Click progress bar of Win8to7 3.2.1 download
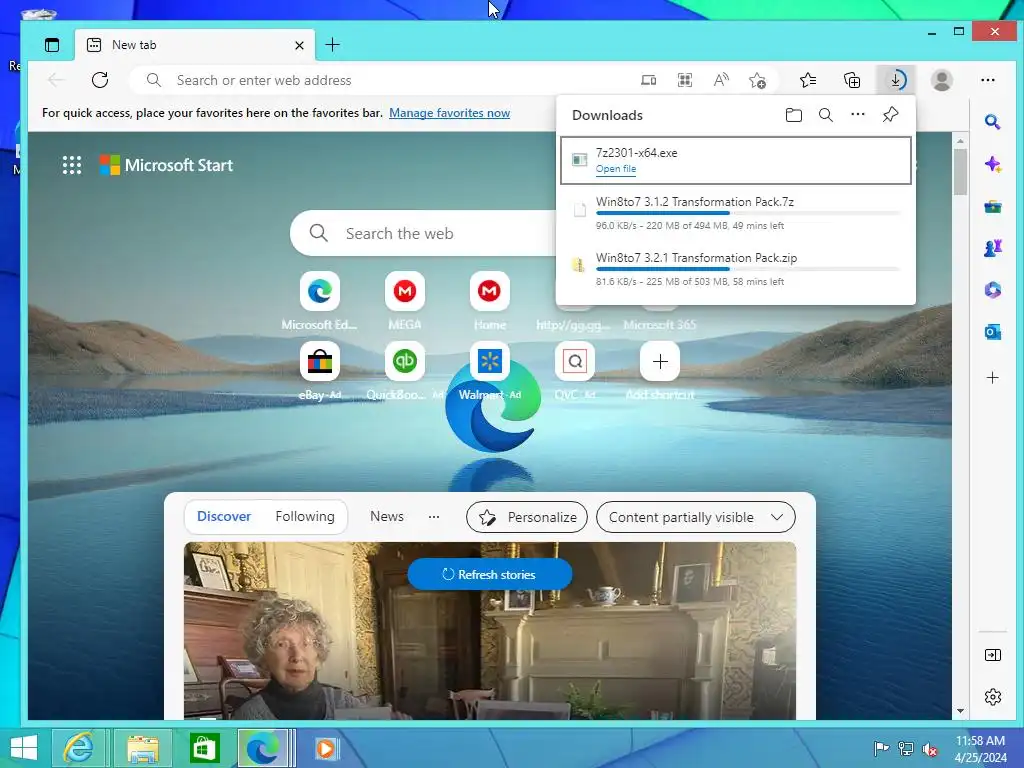Screen dimensions: 1024x768 pyautogui.click(x=748, y=269)
